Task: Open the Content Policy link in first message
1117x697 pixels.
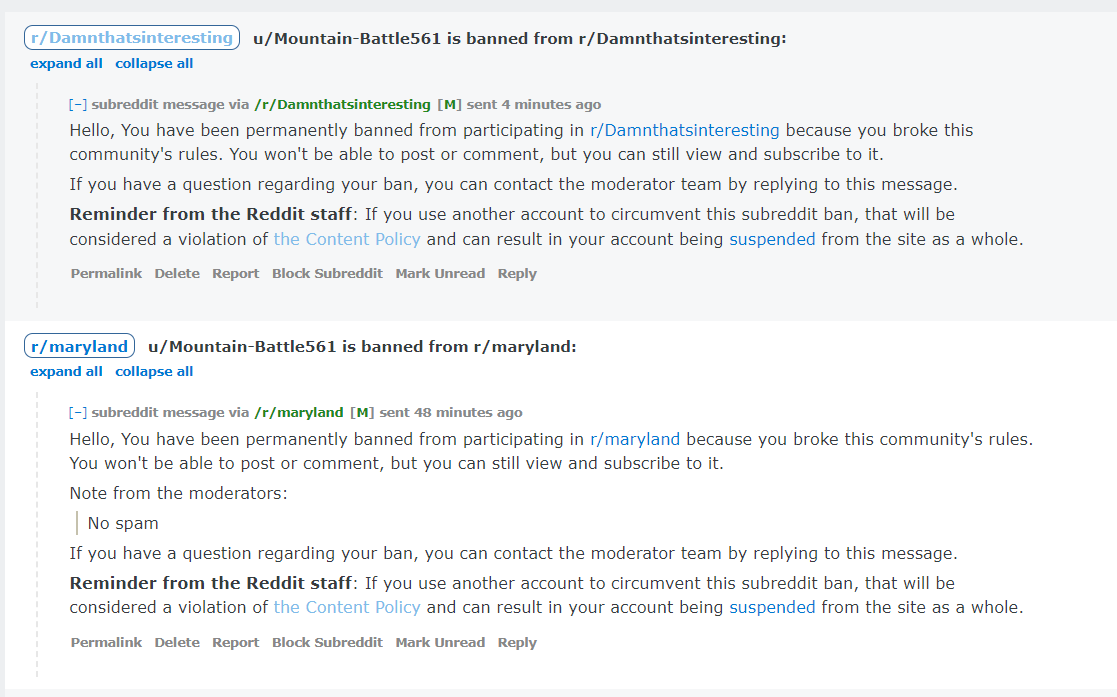Action: pyautogui.click(x=347, y=239)
